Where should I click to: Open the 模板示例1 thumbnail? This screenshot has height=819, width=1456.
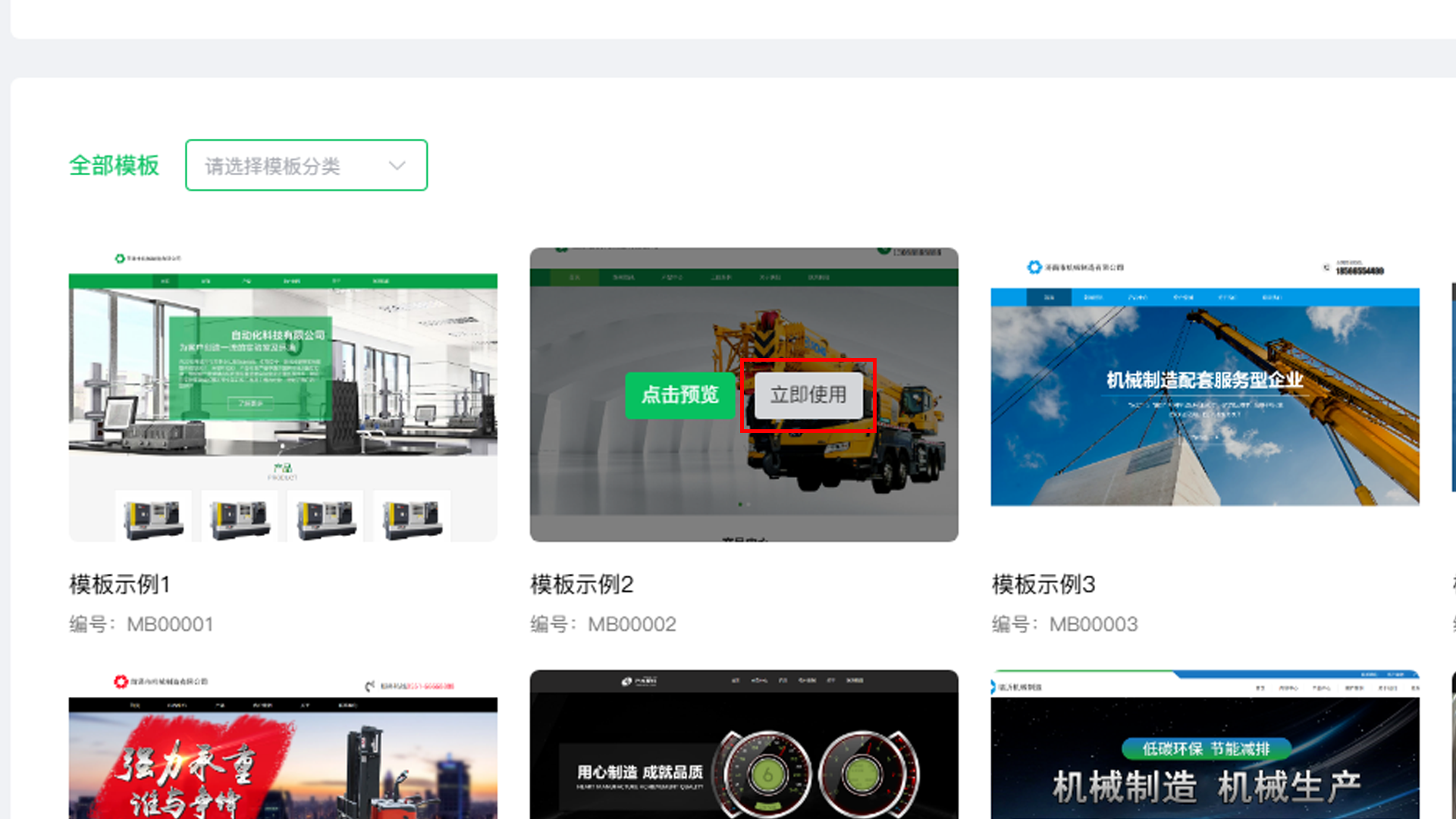(283, 394)
